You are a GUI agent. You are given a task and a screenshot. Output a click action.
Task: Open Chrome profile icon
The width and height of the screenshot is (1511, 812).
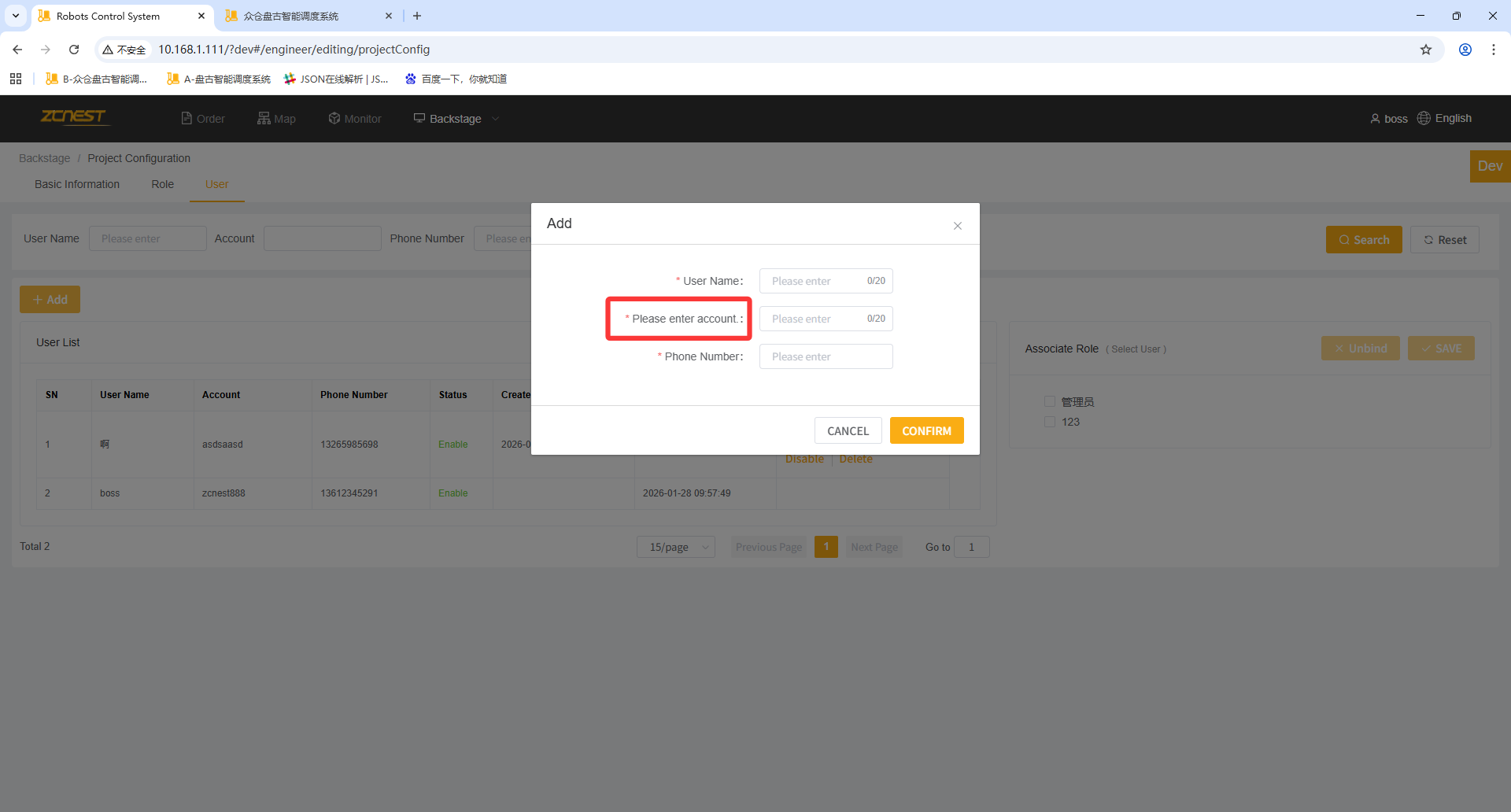[x=1465, y=50]
